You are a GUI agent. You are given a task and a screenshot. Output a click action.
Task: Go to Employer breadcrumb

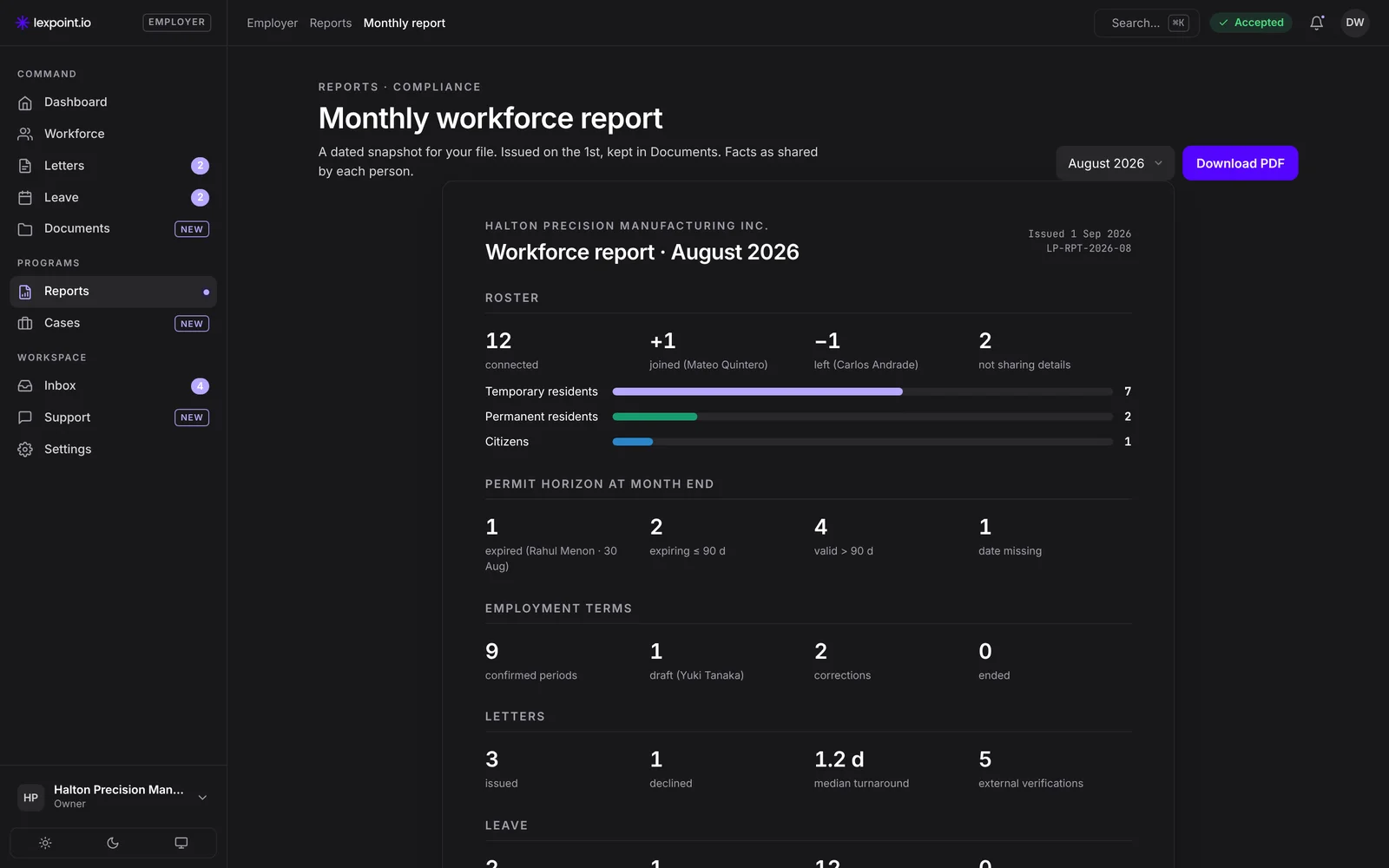coord(272,23)
